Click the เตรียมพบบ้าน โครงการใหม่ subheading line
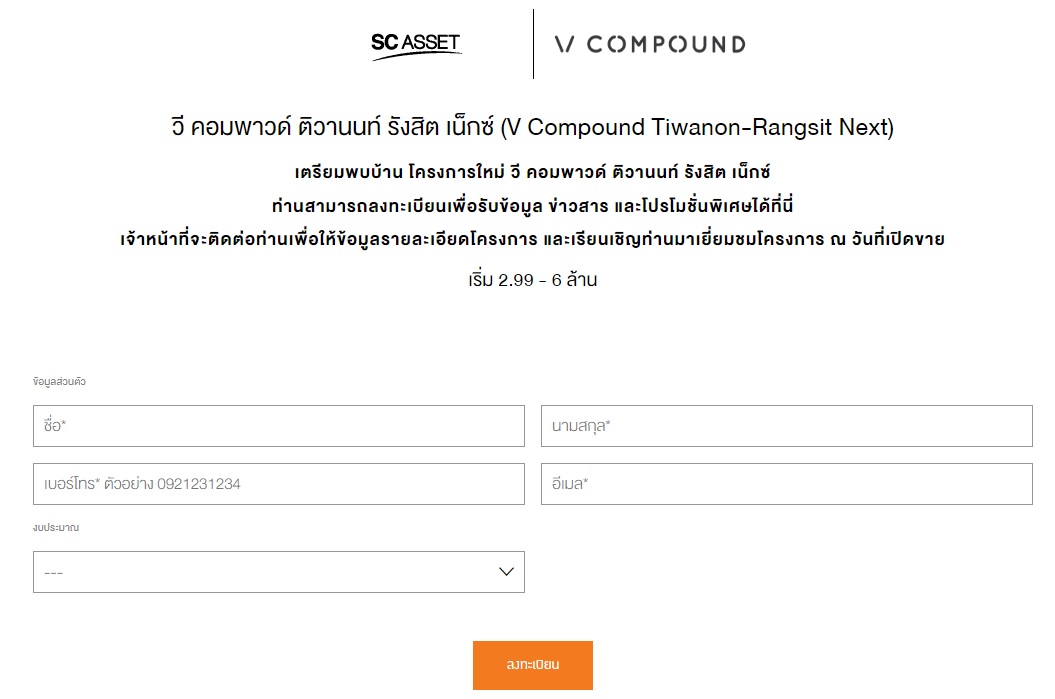Image resolution: width=1055 pixels, height=699 pixels. [x=532, y=173]
